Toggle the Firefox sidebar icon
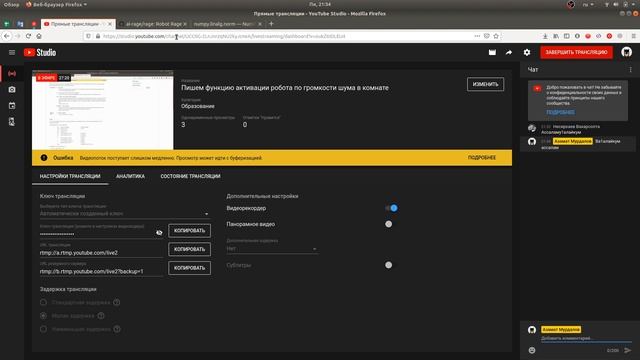This screenshot has width=640, height=360. [566, 36]
